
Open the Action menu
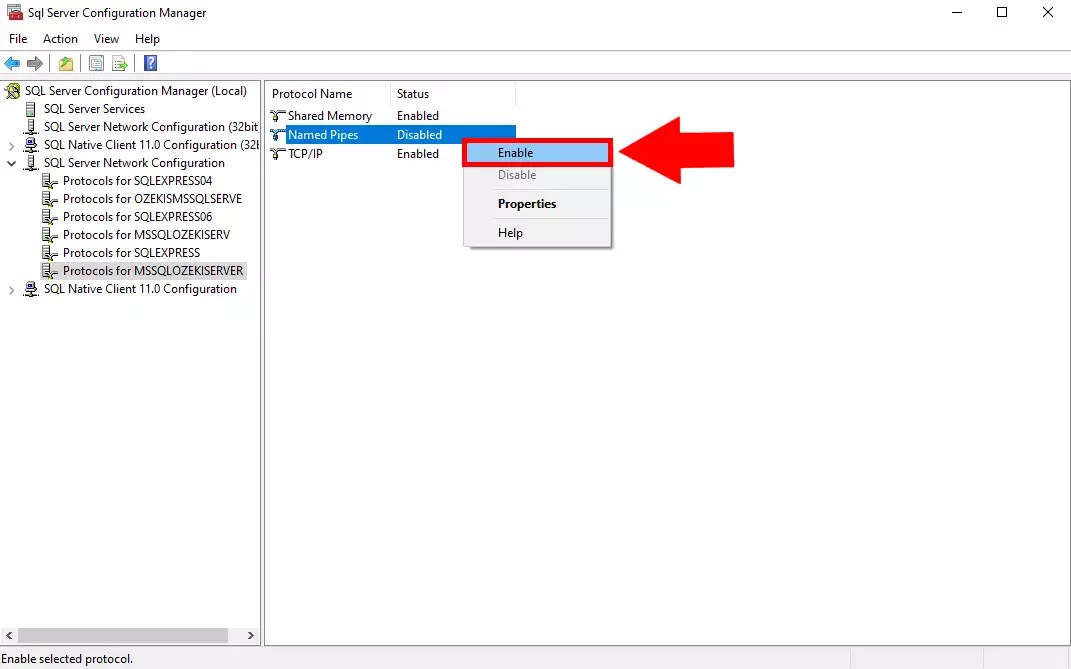(x=60, y=38)
